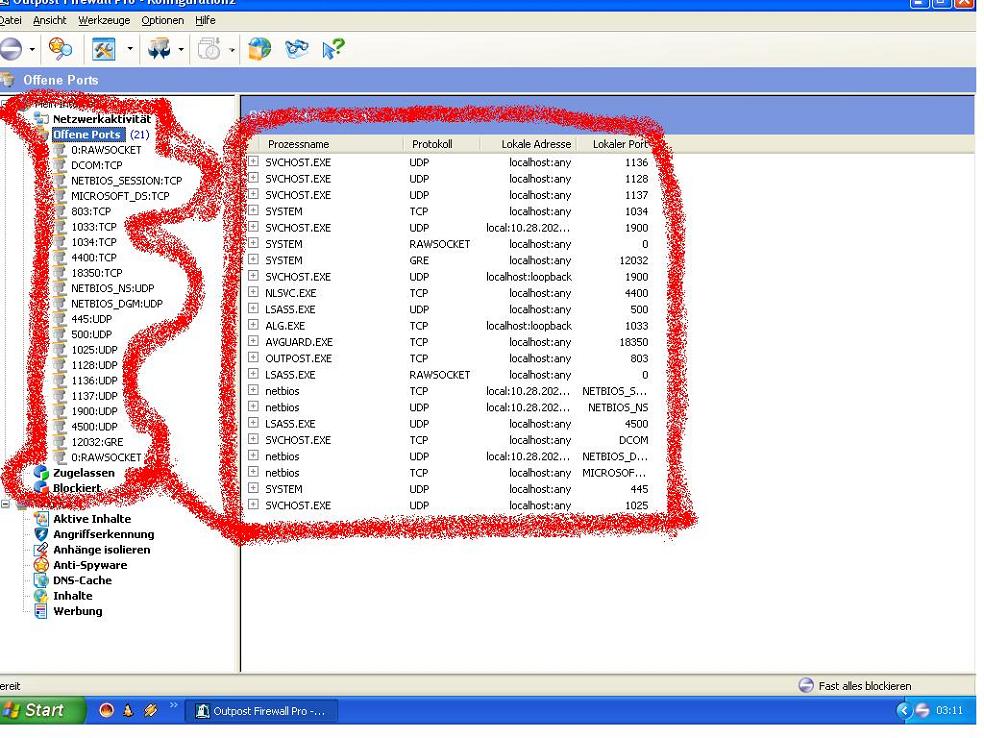
Task: Open the Werkzeuge menu
Action: (104, 20)
